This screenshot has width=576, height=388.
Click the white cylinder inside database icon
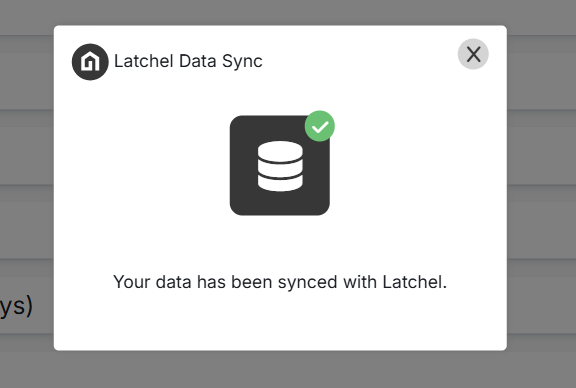coord(280,166)
